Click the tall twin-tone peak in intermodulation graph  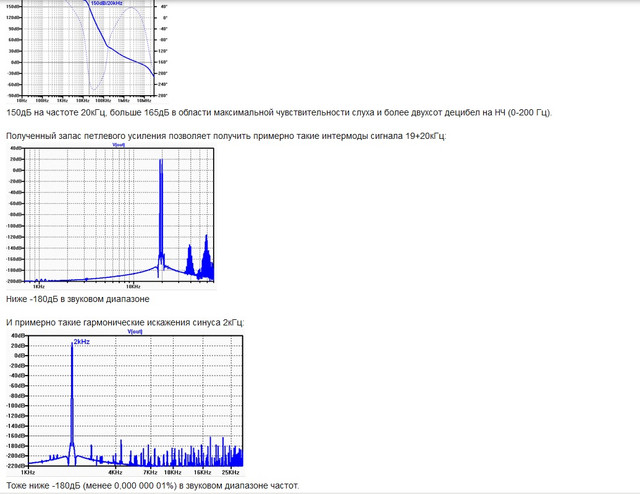[x=161, y=212]
